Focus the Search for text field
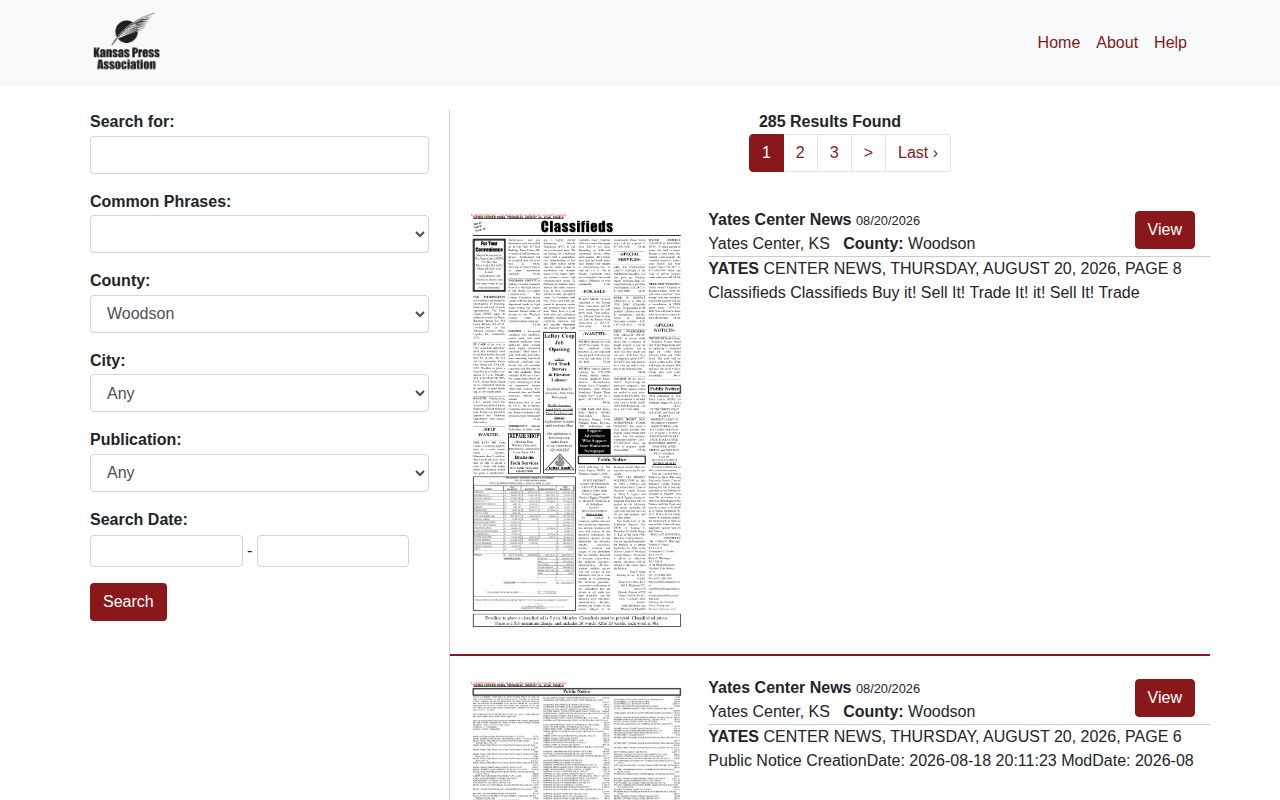The width and height of the screenshot is (1280, 800). tap(259, 155)
